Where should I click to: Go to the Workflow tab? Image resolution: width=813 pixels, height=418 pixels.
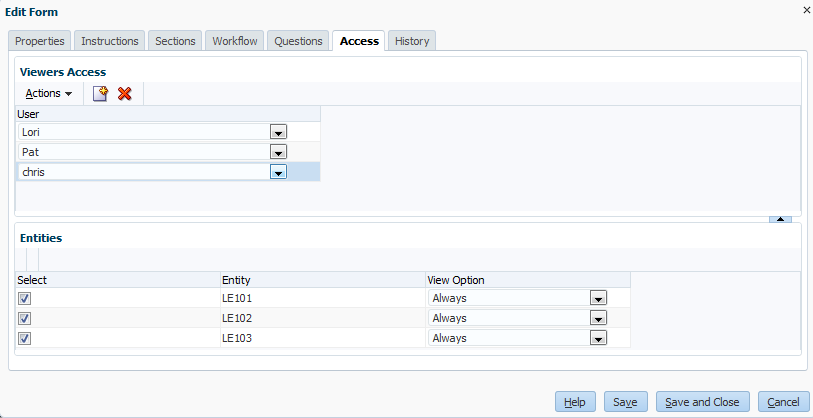coord(235,41)
